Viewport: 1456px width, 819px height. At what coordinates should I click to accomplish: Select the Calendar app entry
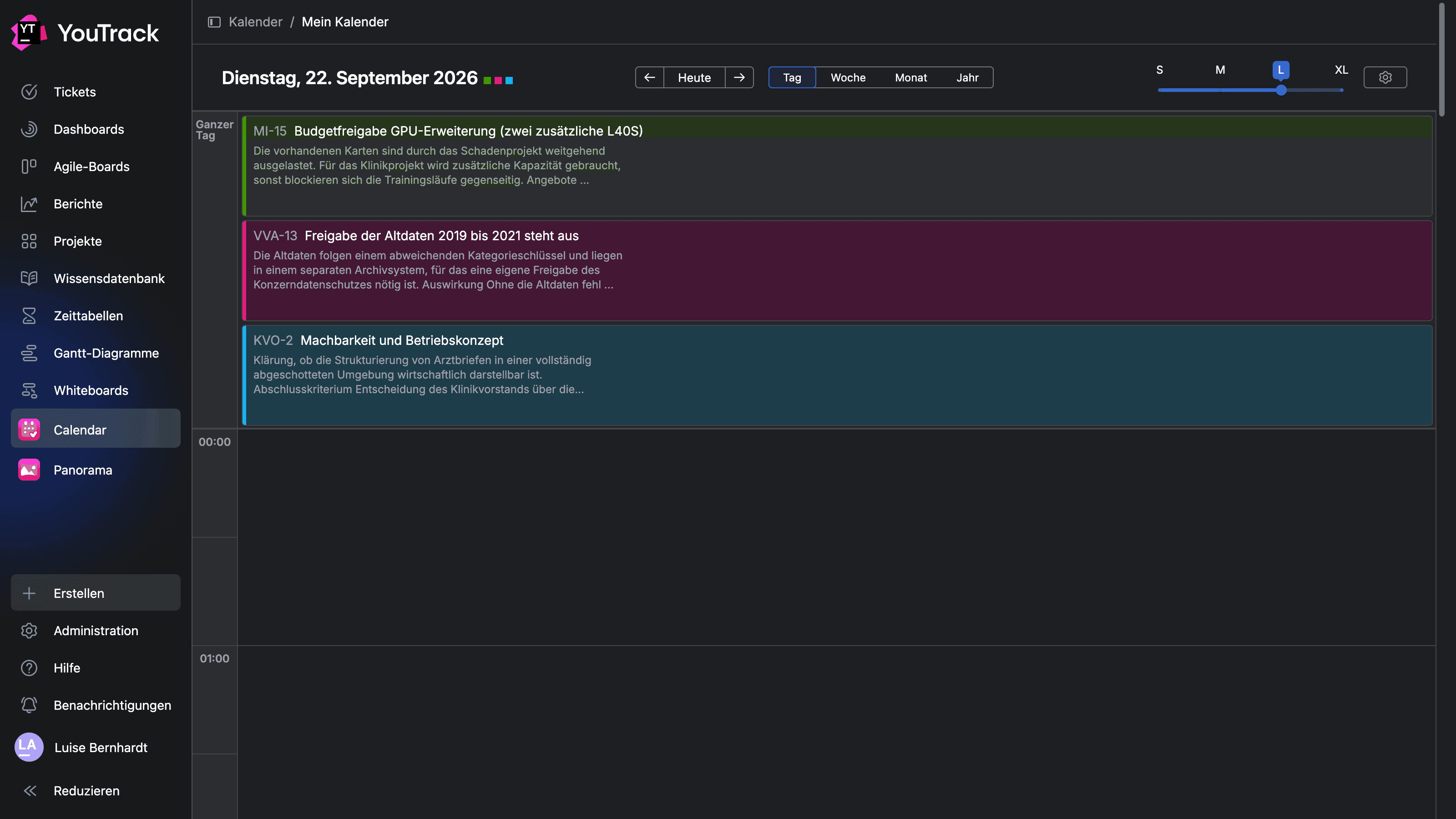96,430
